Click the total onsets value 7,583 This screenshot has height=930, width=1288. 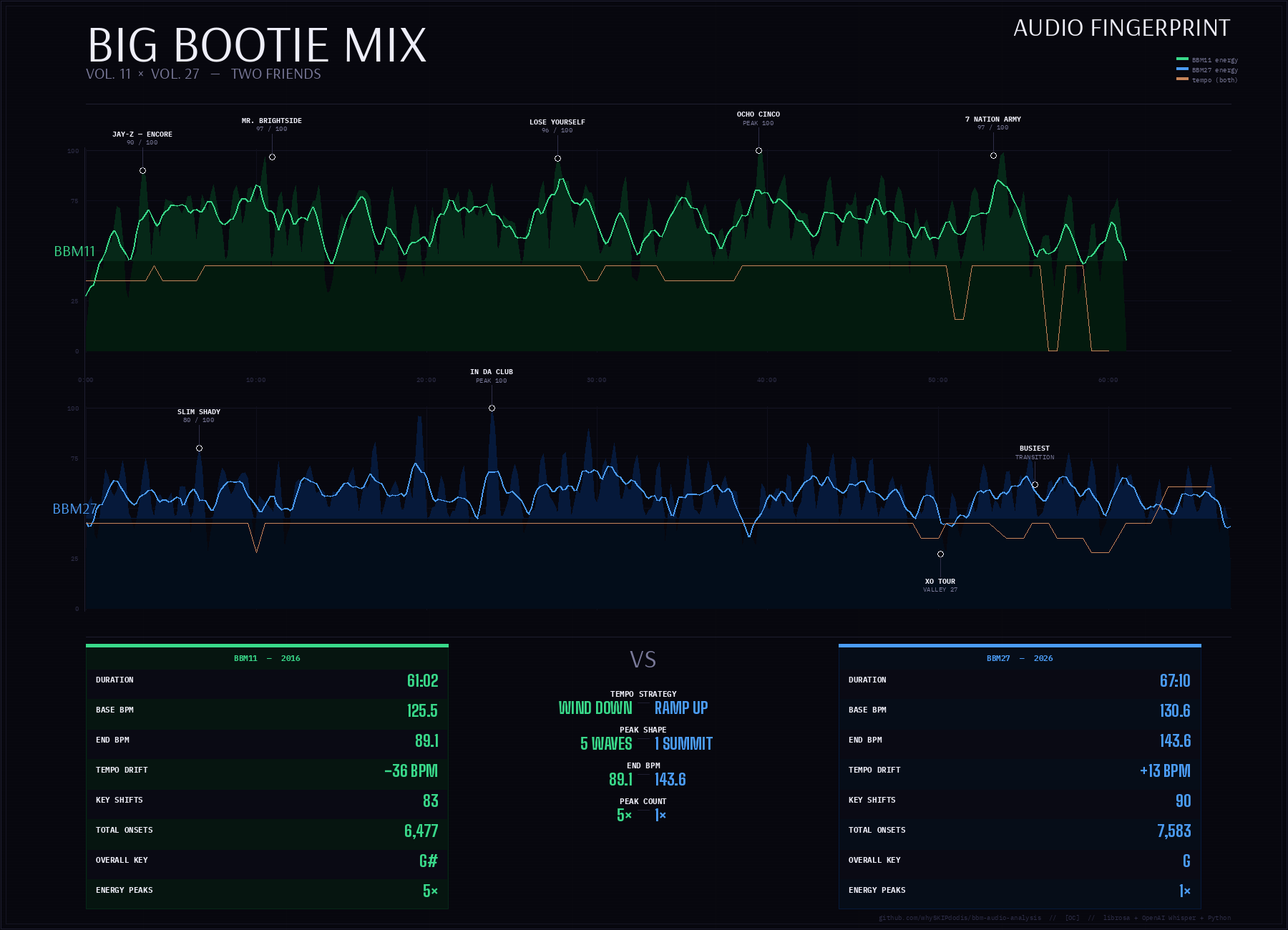(x=1174, y=831)
